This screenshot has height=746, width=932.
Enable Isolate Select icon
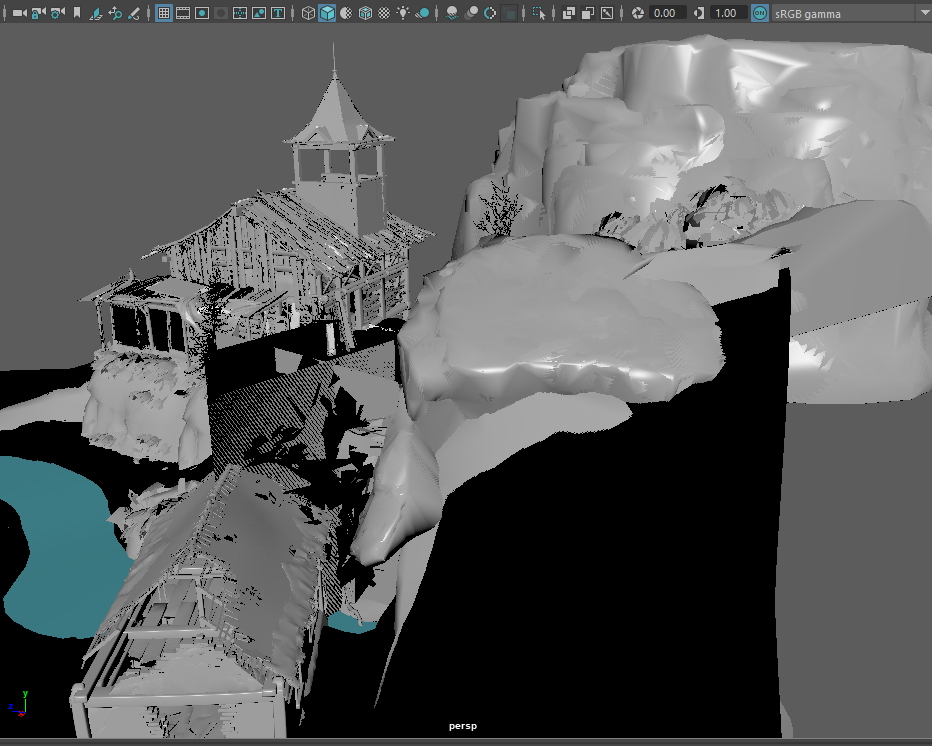tap(539, 13)
